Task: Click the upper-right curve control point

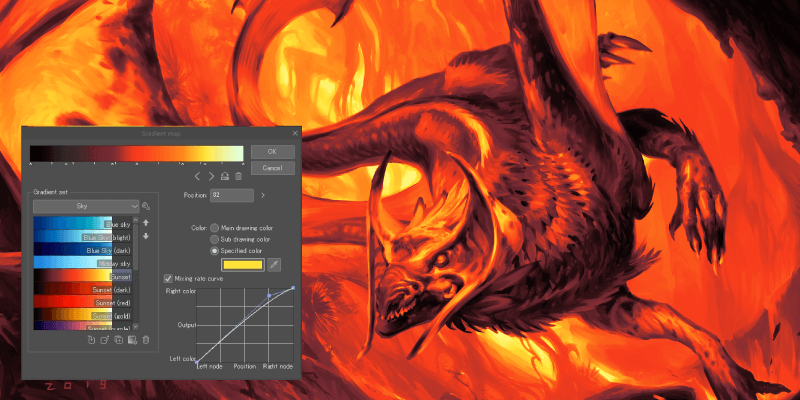Action: click(x=293, y=288)
